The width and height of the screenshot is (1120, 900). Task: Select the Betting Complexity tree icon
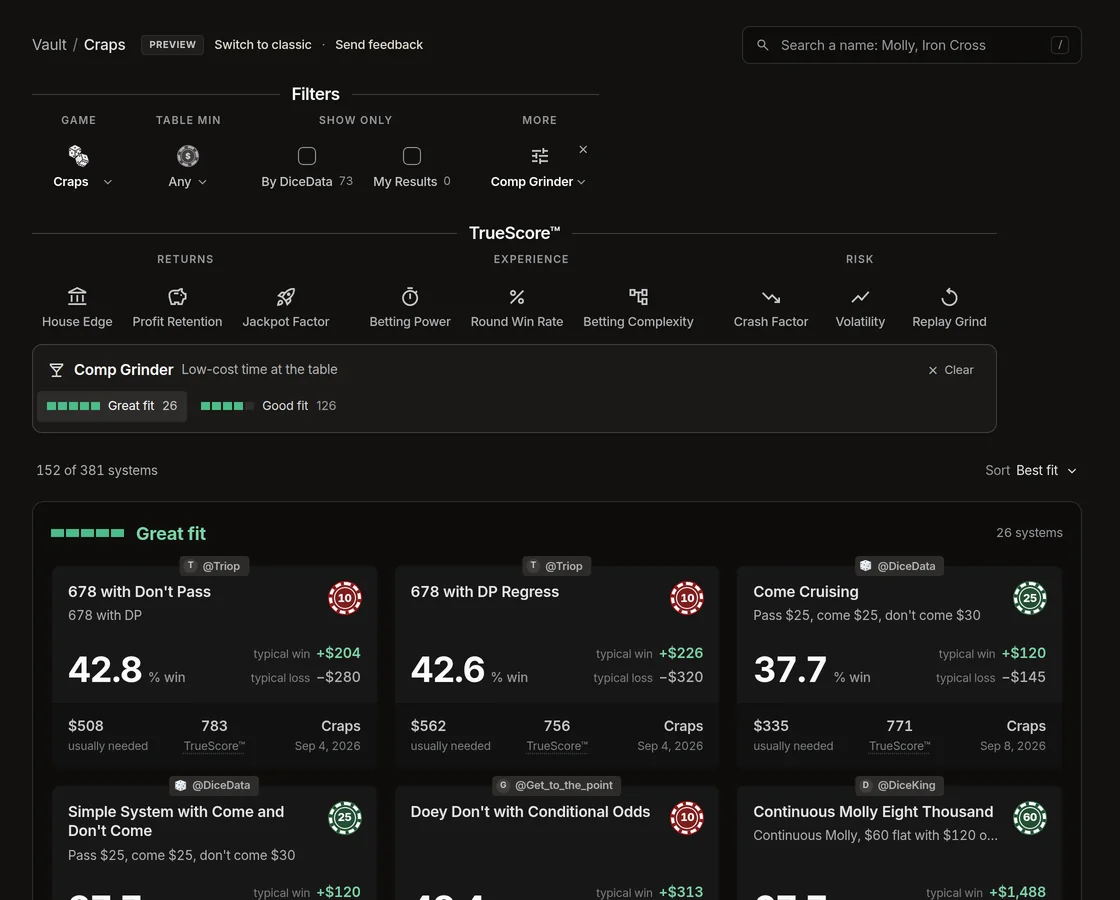coord(639,296)
